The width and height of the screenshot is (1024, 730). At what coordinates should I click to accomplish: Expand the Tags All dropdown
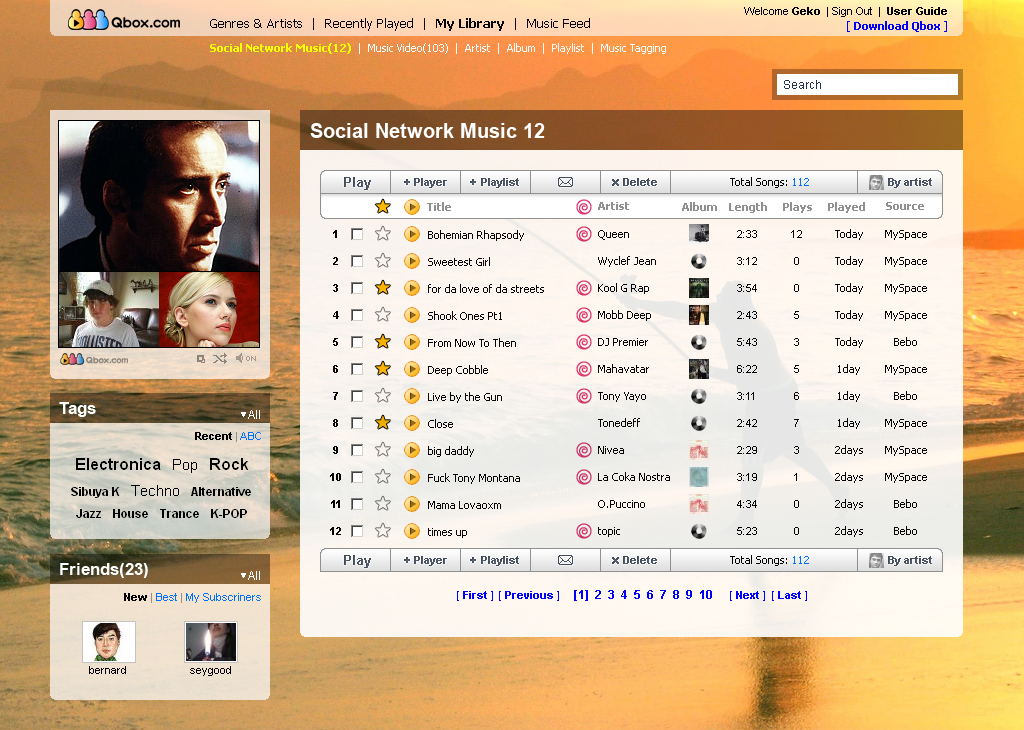[x=250, y=415]
